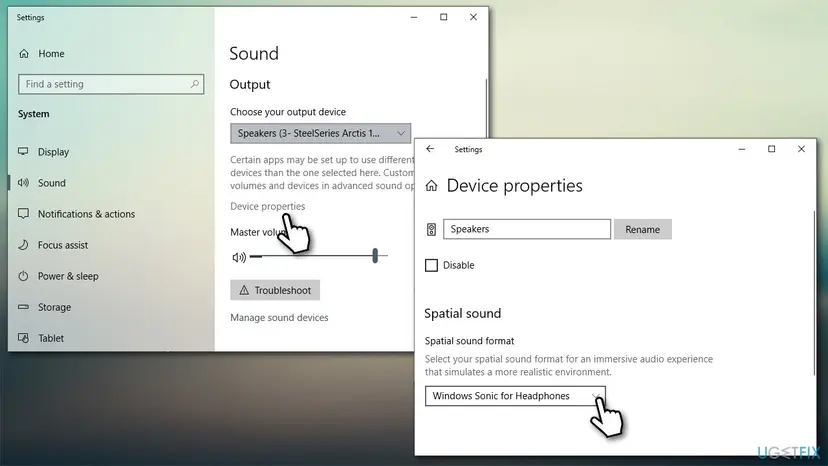Click the 'Spatial sound' heading
Screen dimensions: 828x466
[x=463, y=313]
